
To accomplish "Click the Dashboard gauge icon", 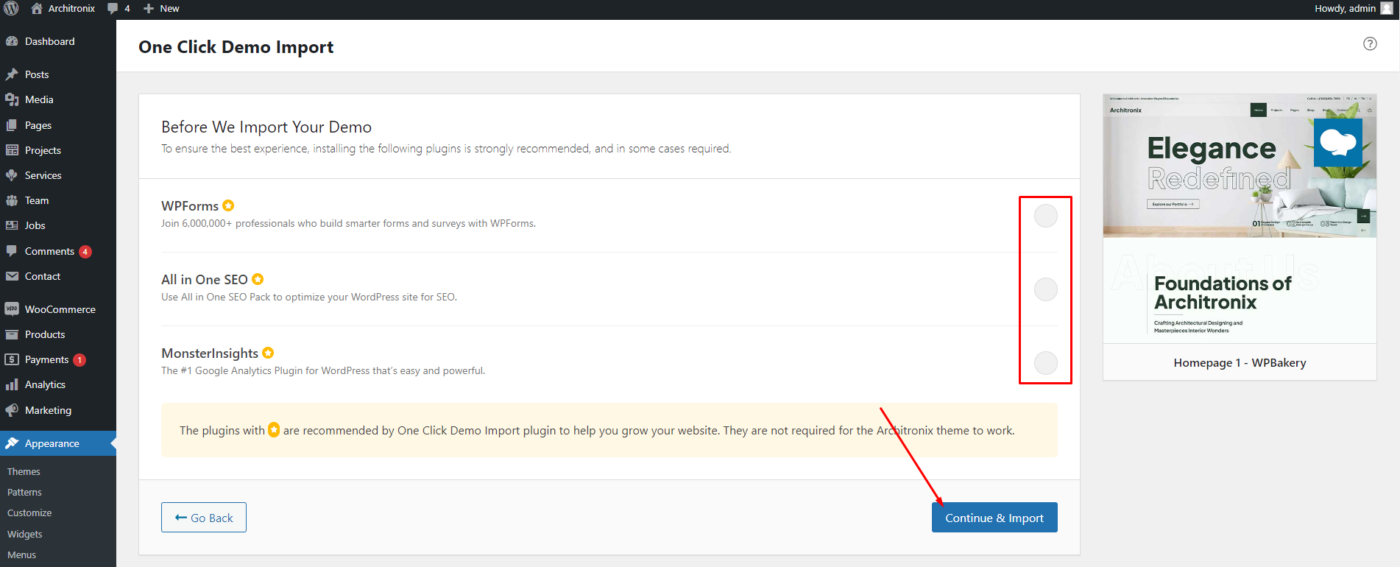I will point(12,42).
